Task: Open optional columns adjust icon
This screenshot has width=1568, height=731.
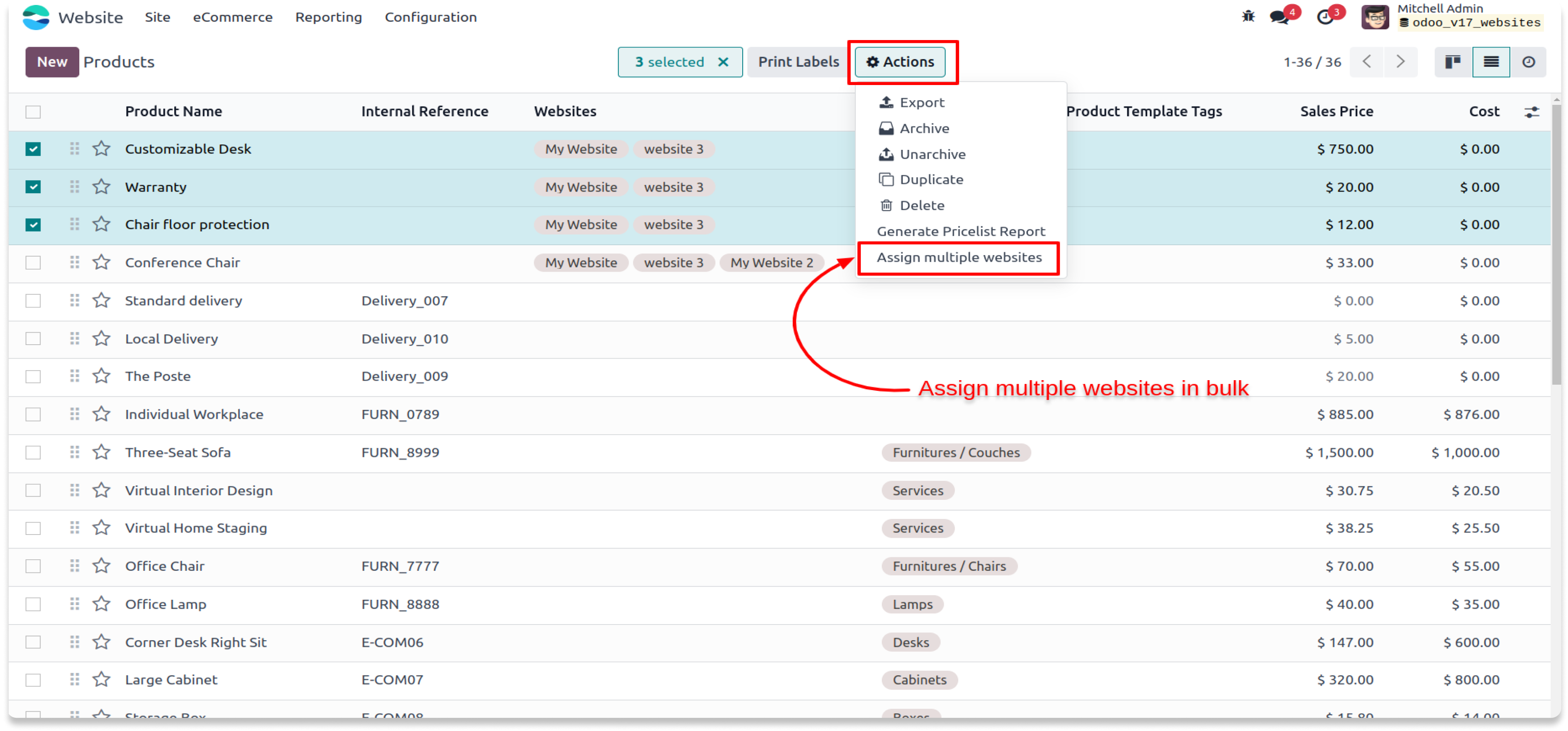Action: pos(1532,112)
